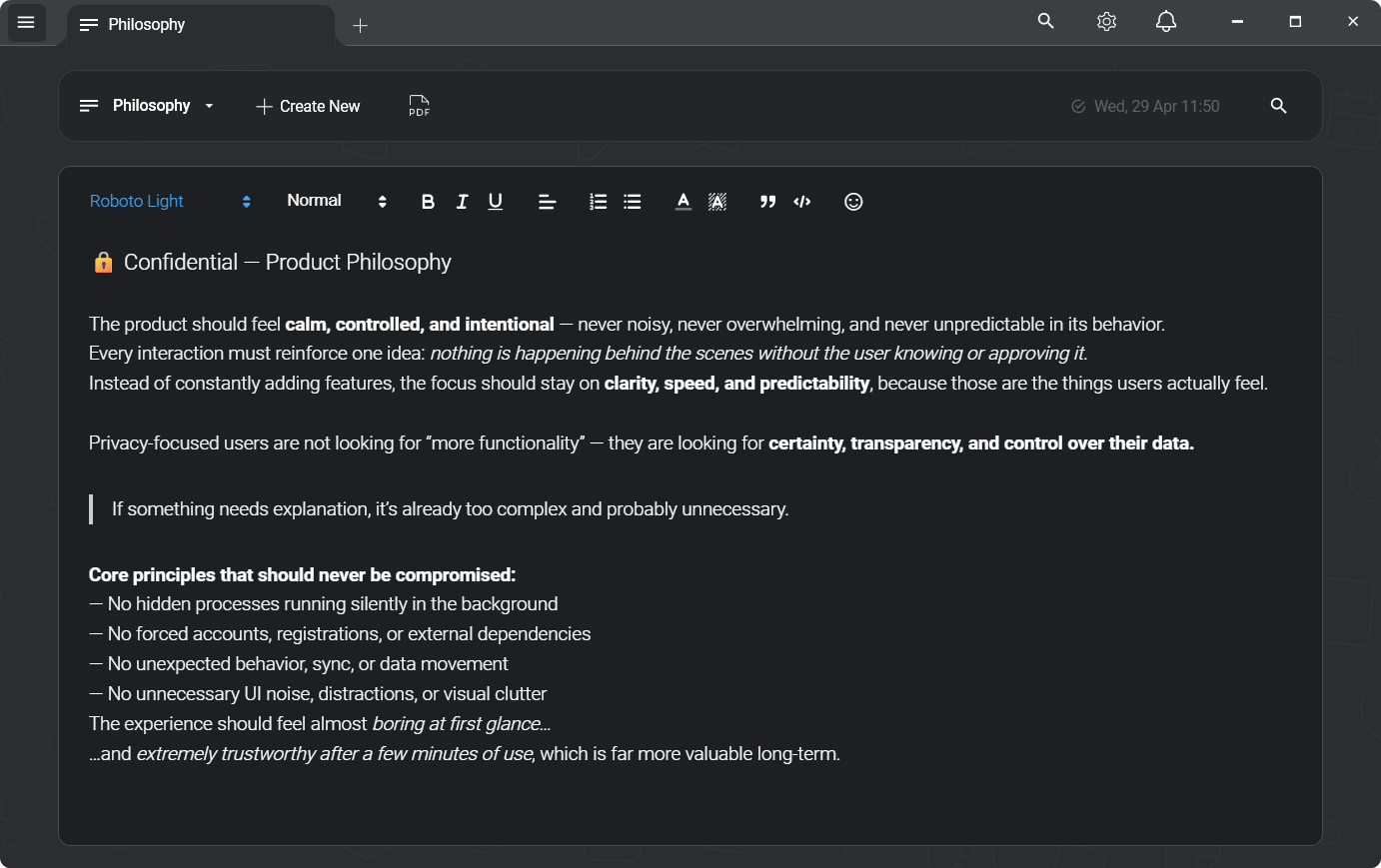Image resolution: width=1381 pixels, height=868 pixels.
Task: Click the note title heading text
Action: click(287, 263)
